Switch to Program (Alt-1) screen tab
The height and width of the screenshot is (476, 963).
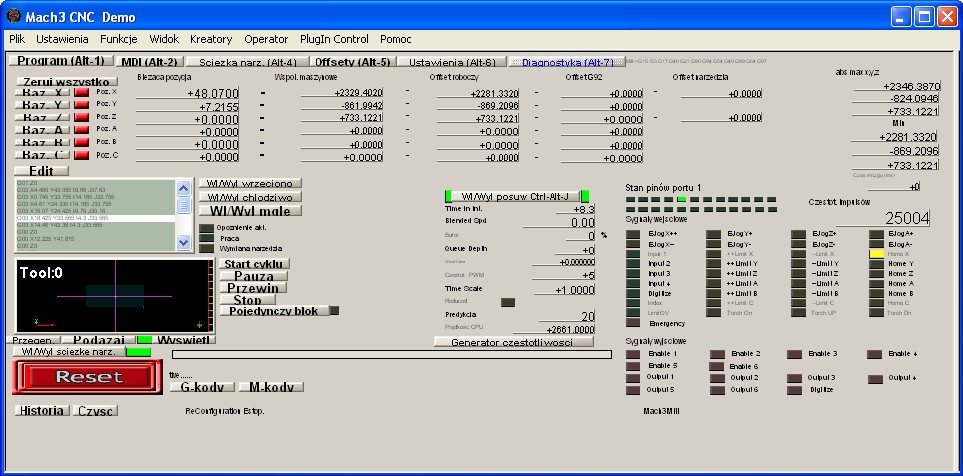pyautogui.click(x=61, y=61)
